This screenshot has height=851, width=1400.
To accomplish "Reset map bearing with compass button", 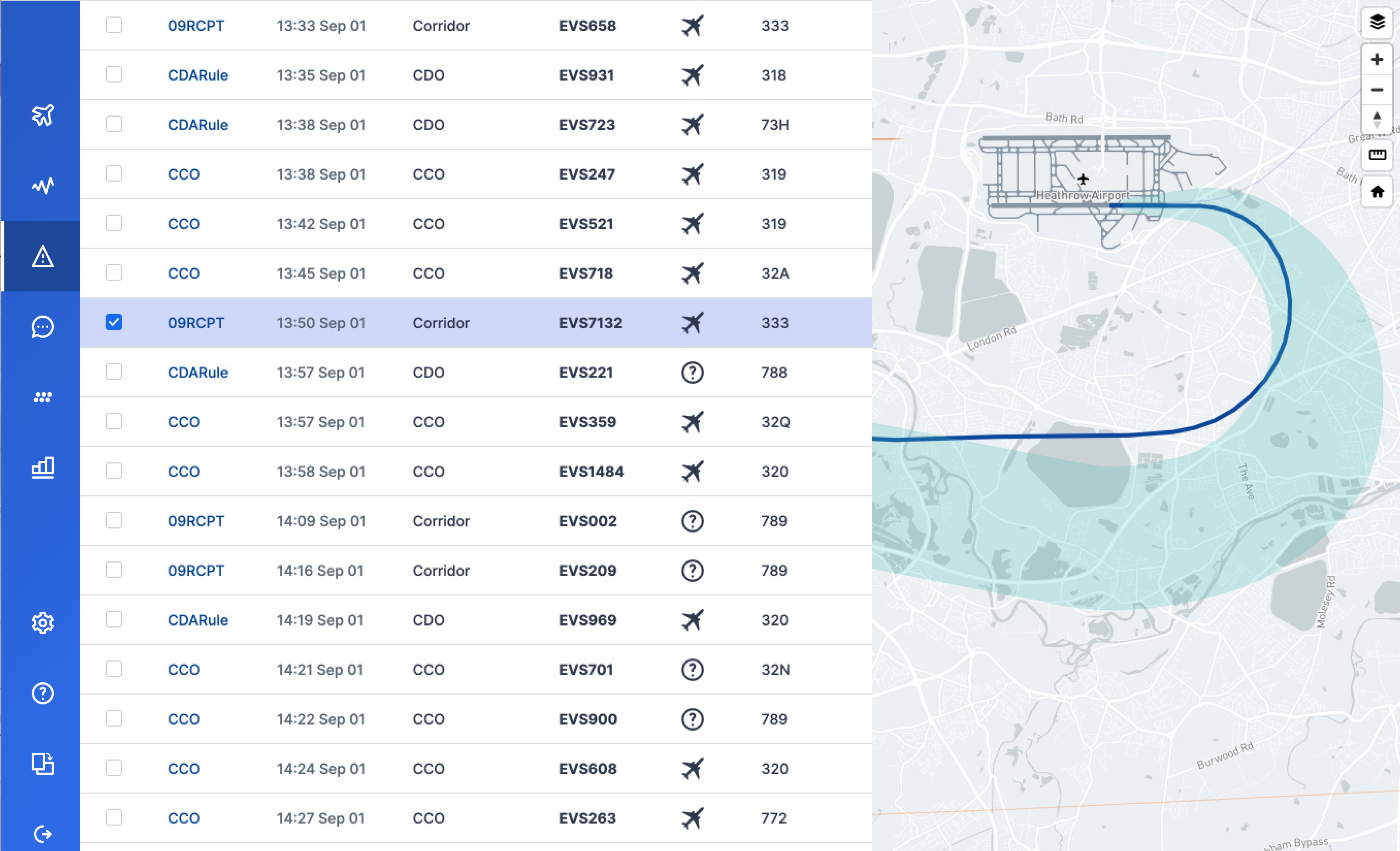I will [1377, 119].
